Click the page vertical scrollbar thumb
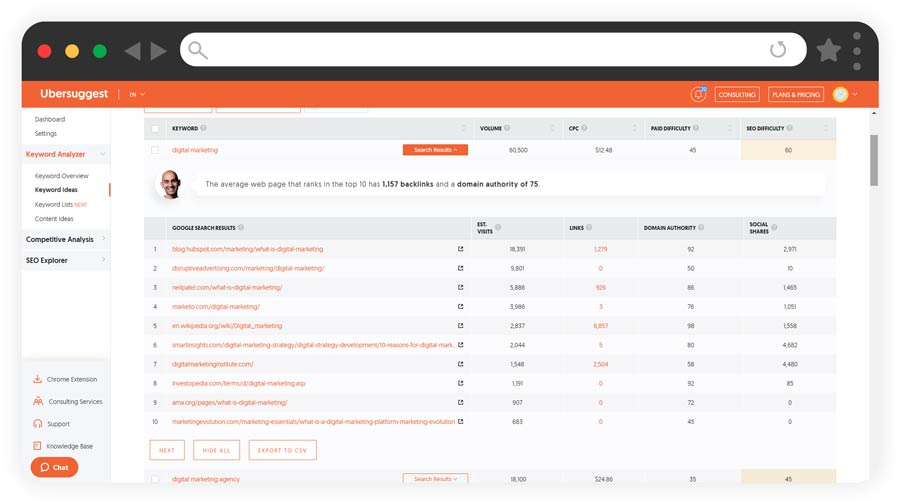This screenshot has width=900, height=504. (x=874, y=160)
